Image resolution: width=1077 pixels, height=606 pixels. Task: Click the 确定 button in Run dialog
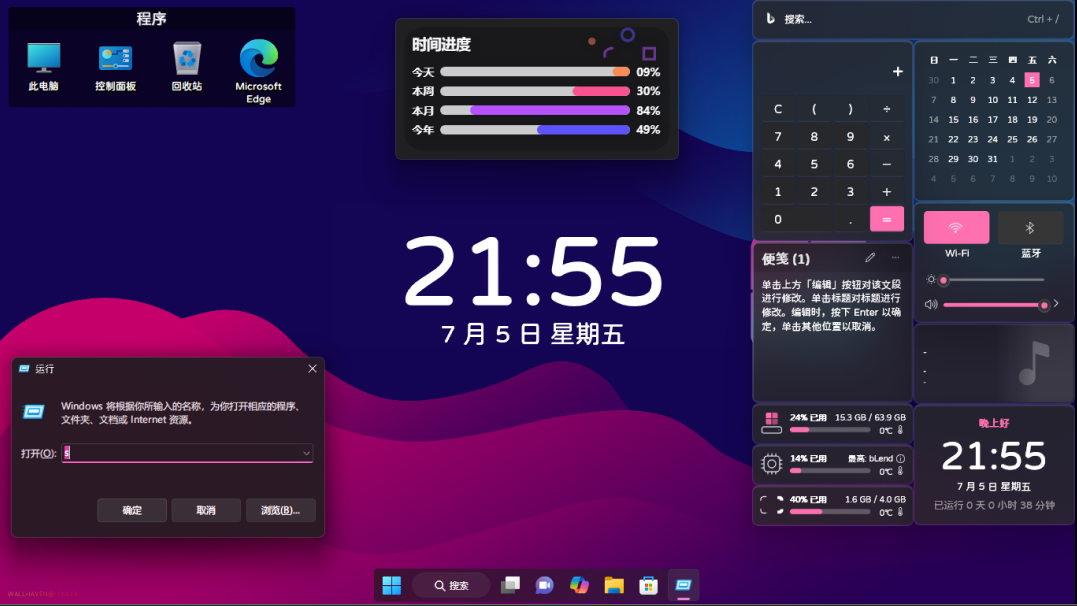[132, 510]
